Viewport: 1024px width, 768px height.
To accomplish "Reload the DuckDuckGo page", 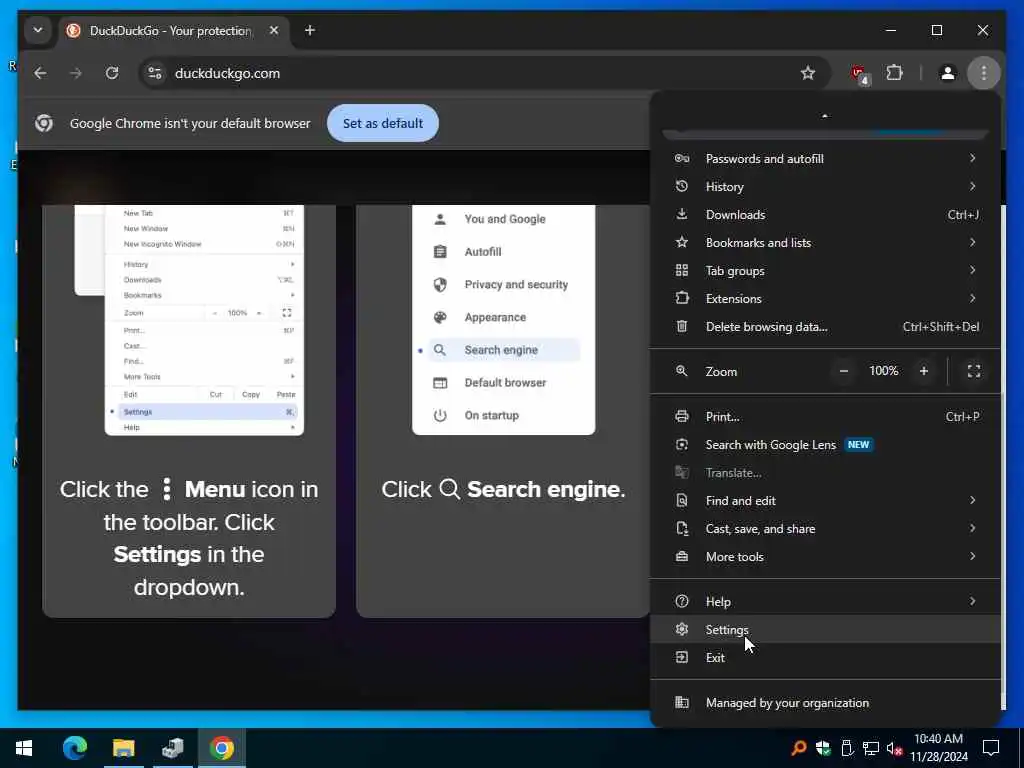I will click(112, 73).
